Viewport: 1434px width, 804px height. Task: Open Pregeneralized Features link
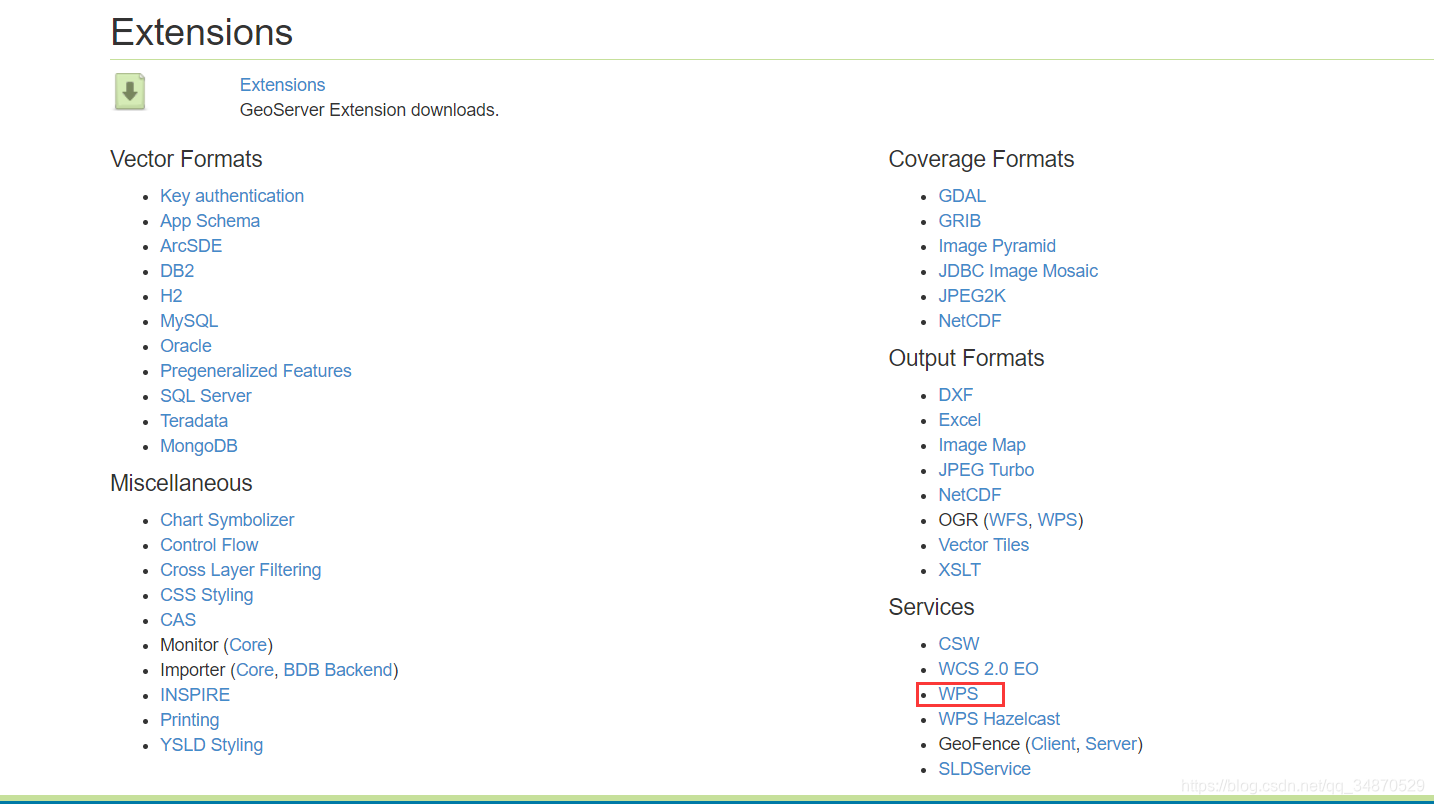coord(256,371)
